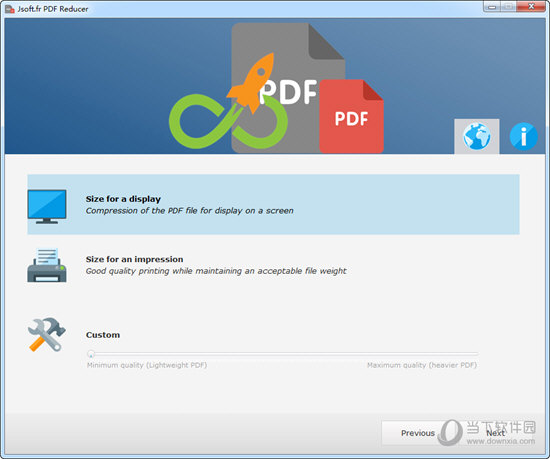This screenshot has height=459, width=550.
Task: Click 'Good quality printing' description text
Action: pyautogui.click(x=216, y=271)
